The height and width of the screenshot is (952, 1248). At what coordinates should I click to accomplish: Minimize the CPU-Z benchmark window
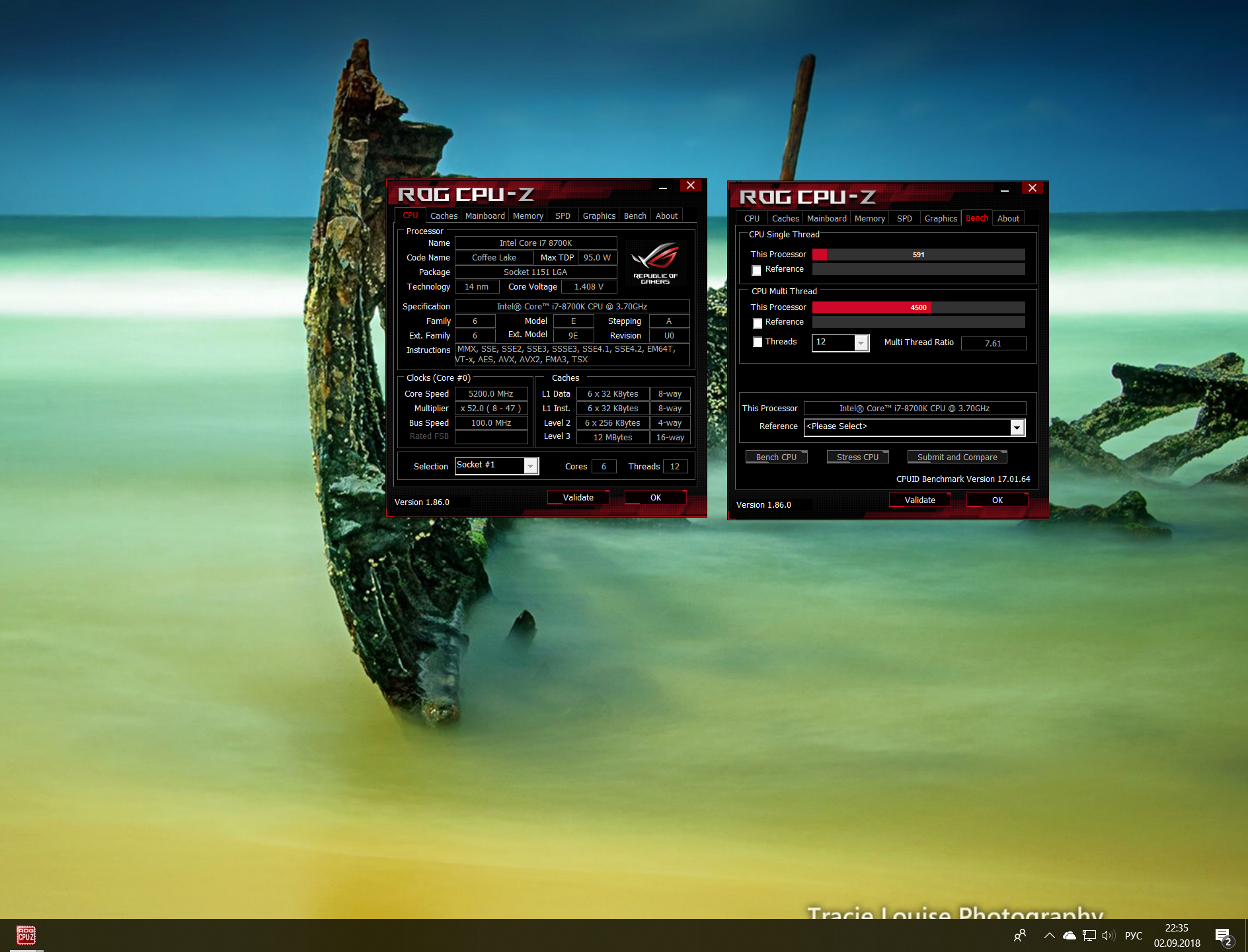[x=1004, y=189]
